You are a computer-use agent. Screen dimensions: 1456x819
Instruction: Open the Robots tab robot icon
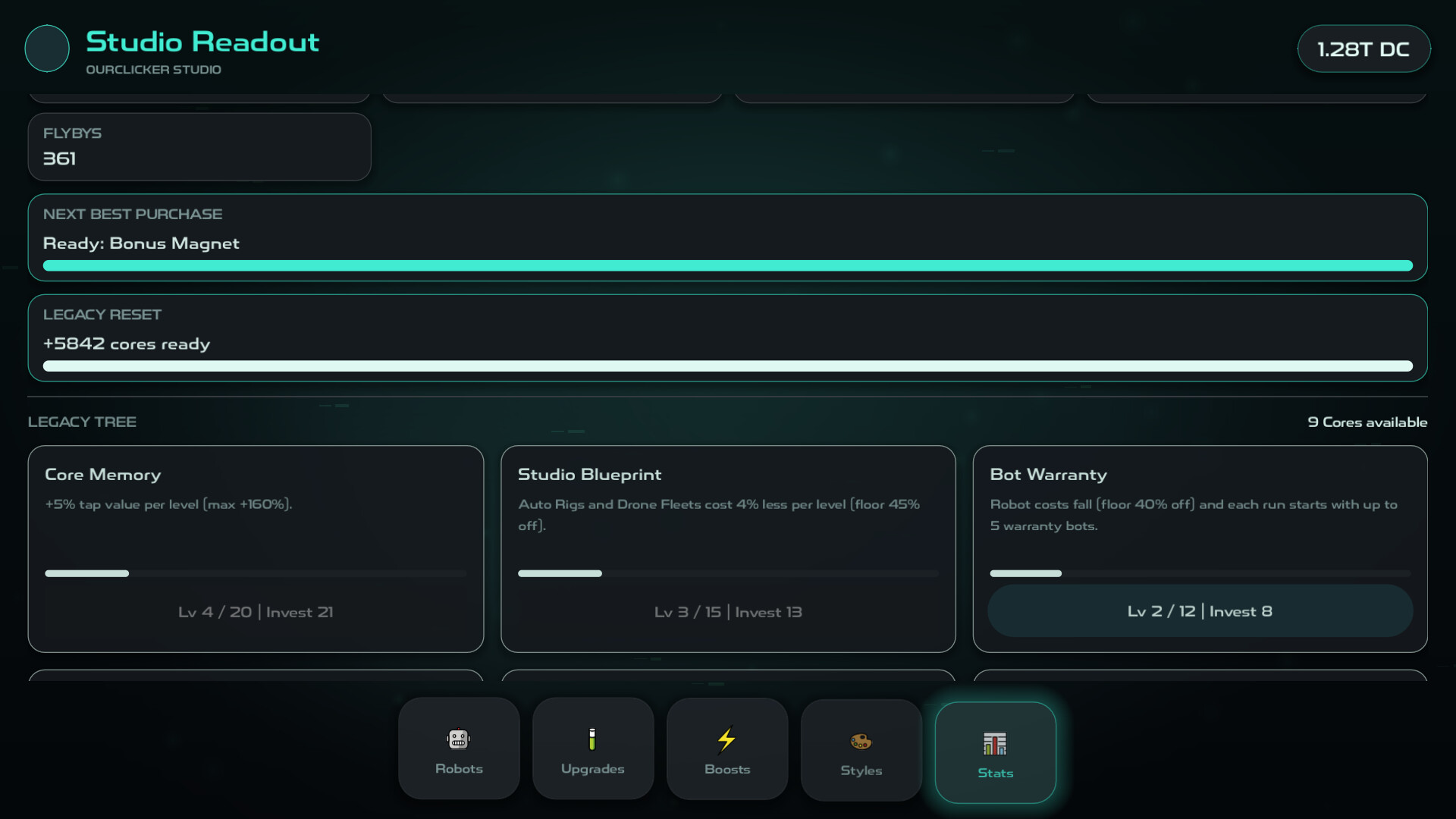[459, 739]
